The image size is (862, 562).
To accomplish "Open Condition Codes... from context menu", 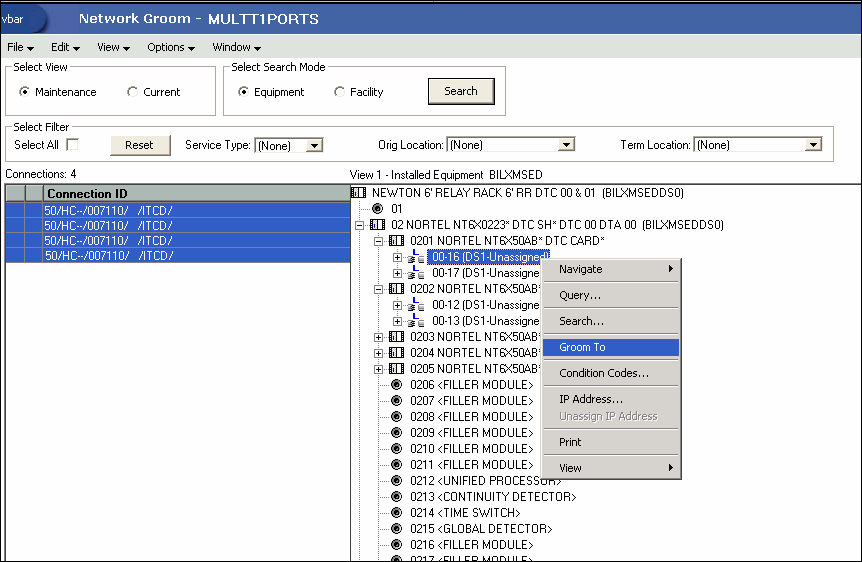I will pyautogui.click(x=611, y=373).
